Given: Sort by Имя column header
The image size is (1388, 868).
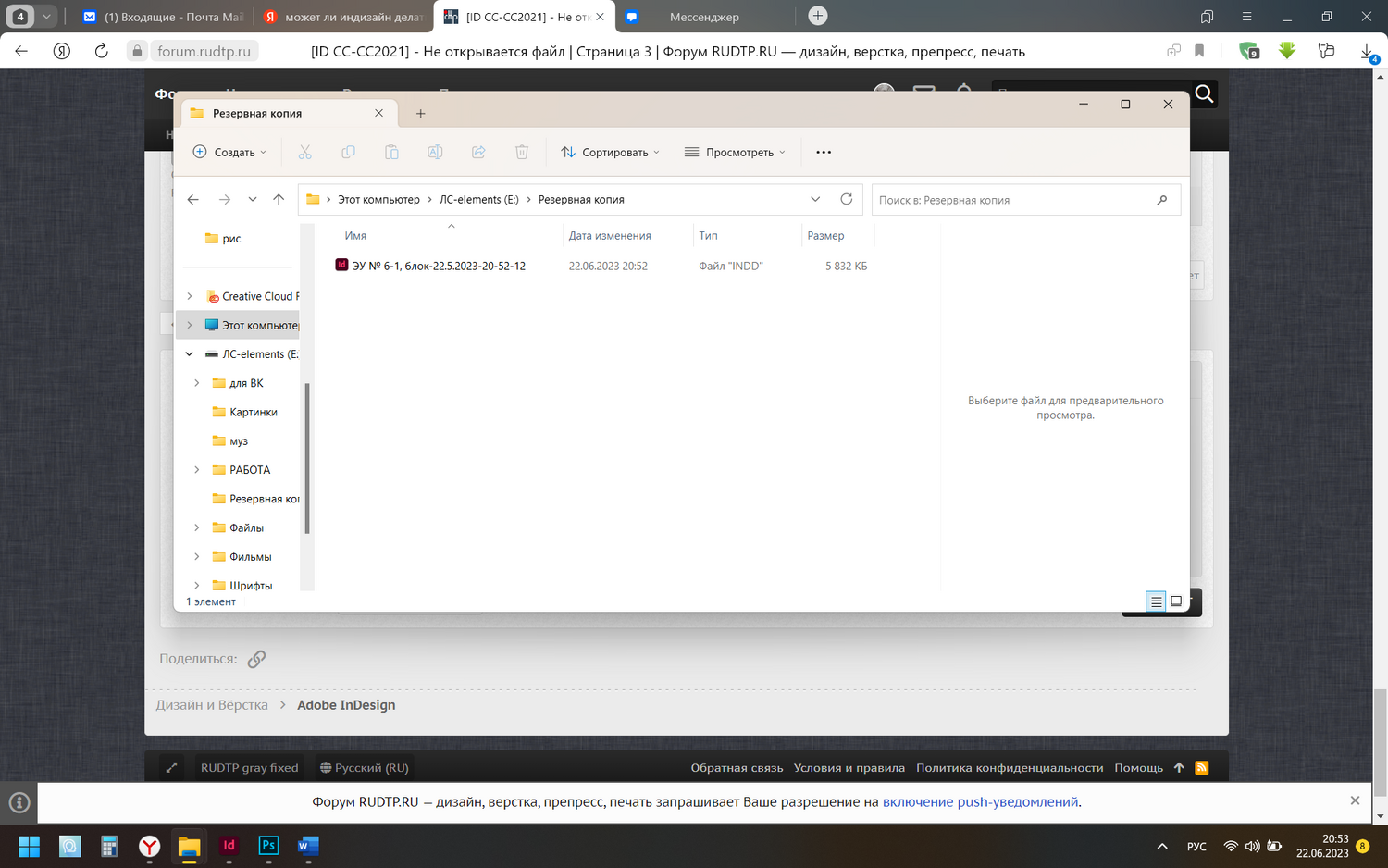Looking at the screenshot, I should coord(355,236).
